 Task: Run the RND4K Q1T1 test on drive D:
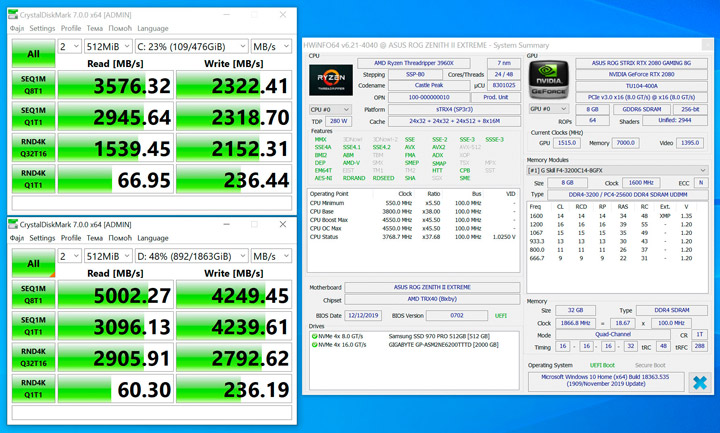pyautogui.click(x=34, y=388)
